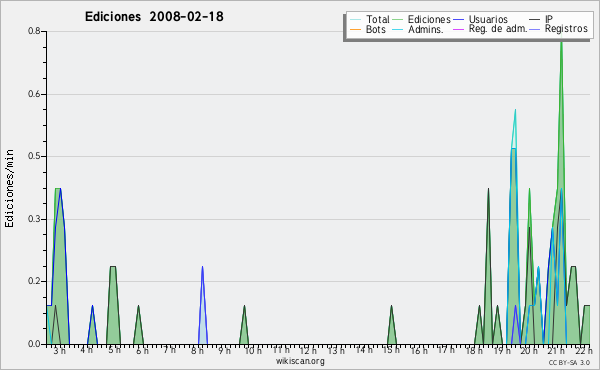Click the '12 h' x-axis label
Image resolution: width=600 pixels, height=370 pixels.
pyautogui.click(x=308, y=350)
